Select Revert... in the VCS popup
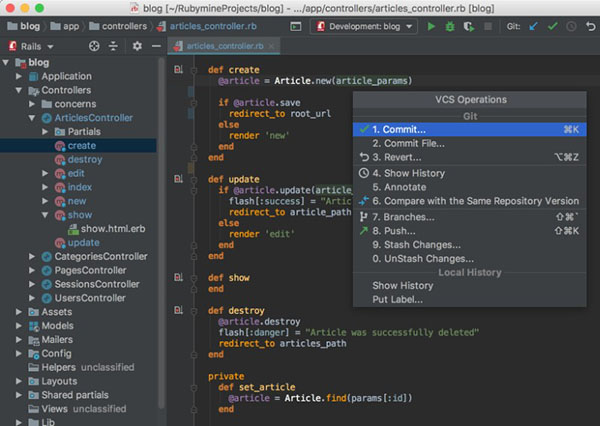The width and height of the screenshot is (600, 426). [x=470, y=157]
